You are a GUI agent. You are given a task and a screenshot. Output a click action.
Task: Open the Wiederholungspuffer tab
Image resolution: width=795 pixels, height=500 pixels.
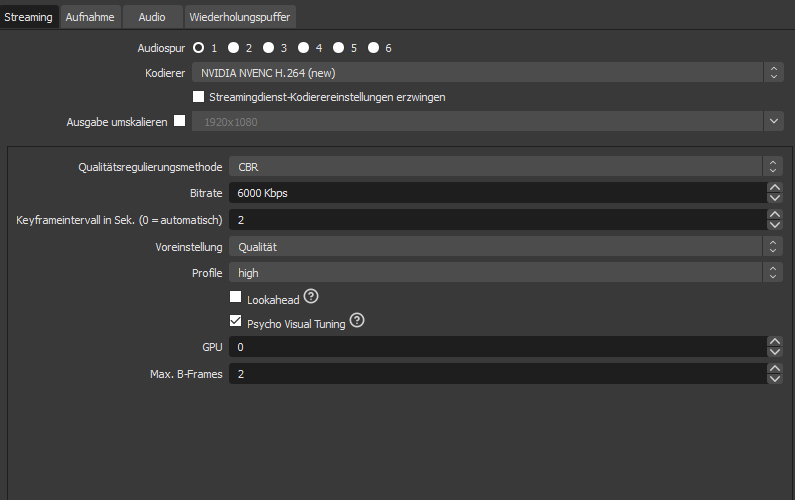[x=239, y=16]
